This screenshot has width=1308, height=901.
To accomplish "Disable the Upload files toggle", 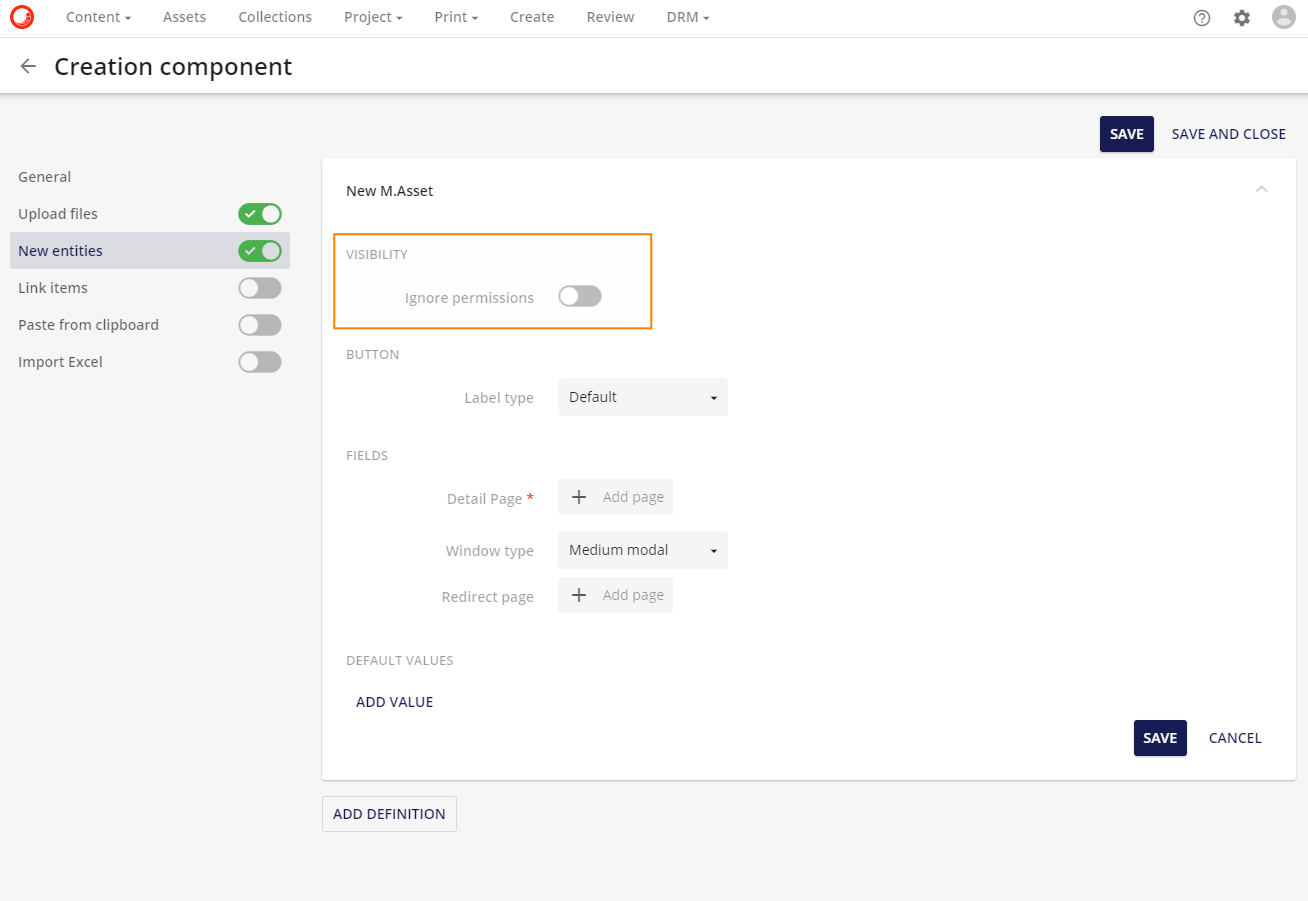I will click(260, 214).
